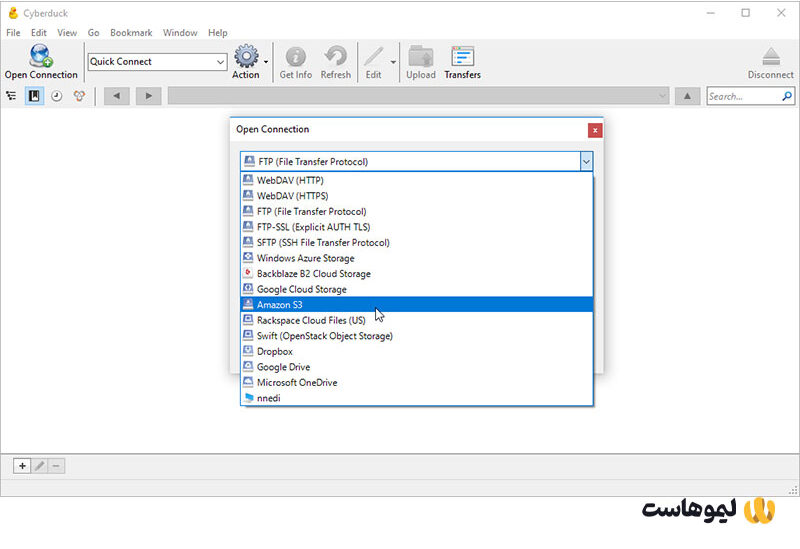The height and width of the screenshot is (549, 800).
Task: Collapse the protocol dropdown arrow
Action: tap(586, 162)
